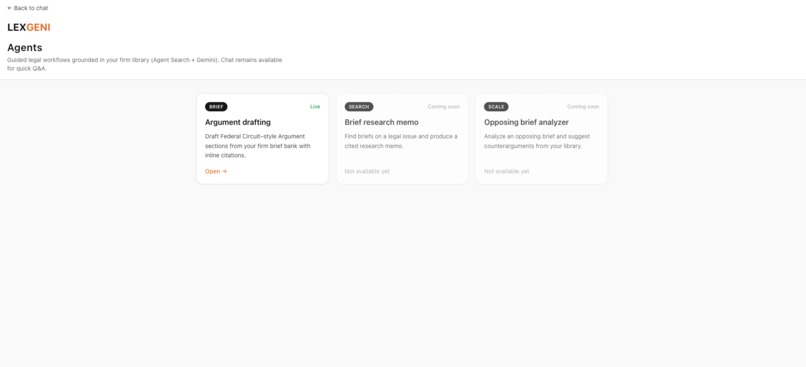Click 'Coming soon' on Opposing brief analyzer card
806x367 pixels.
point(583,107)
